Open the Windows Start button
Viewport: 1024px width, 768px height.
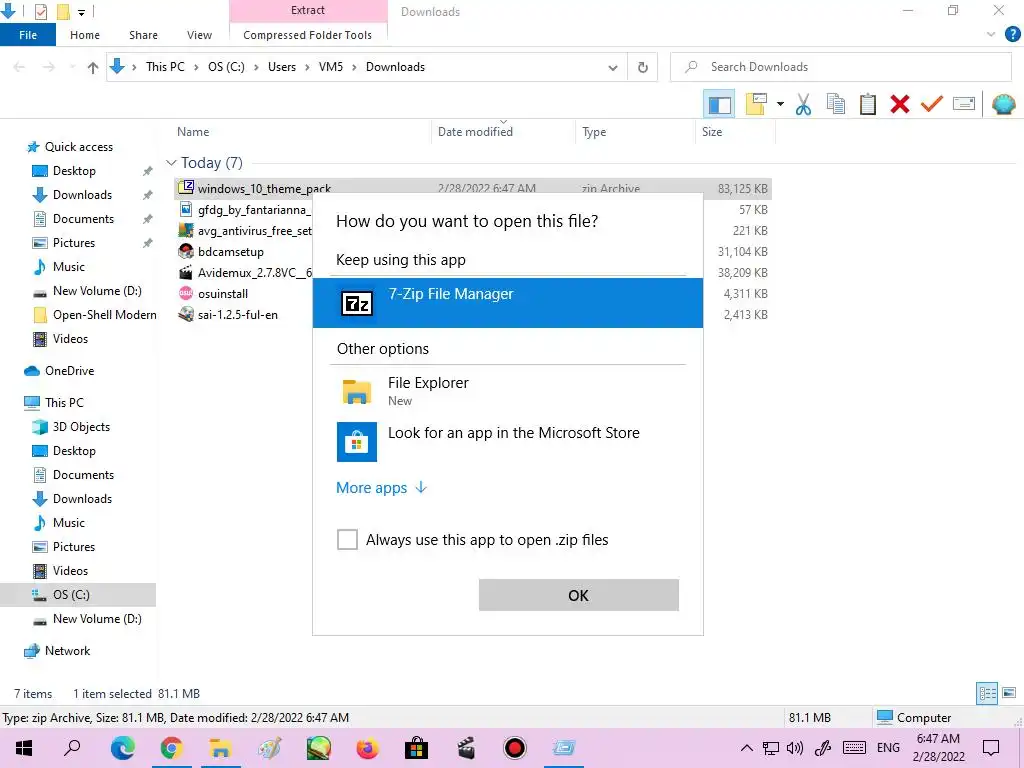pos(24,748)
